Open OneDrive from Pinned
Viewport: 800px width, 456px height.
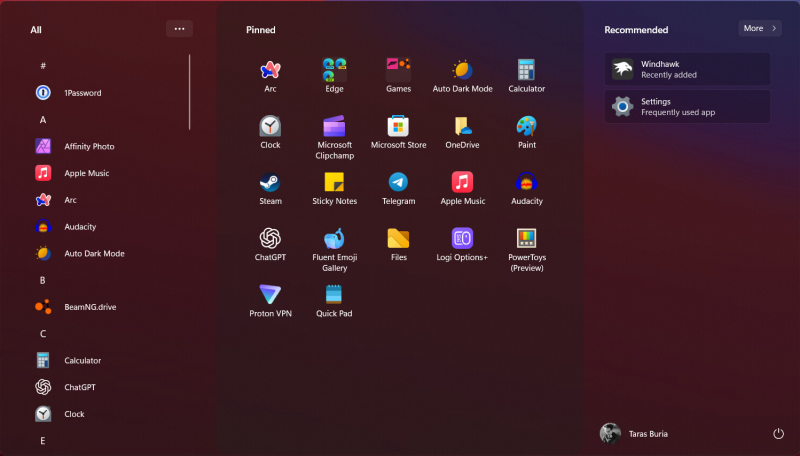[x=462, y=132]
